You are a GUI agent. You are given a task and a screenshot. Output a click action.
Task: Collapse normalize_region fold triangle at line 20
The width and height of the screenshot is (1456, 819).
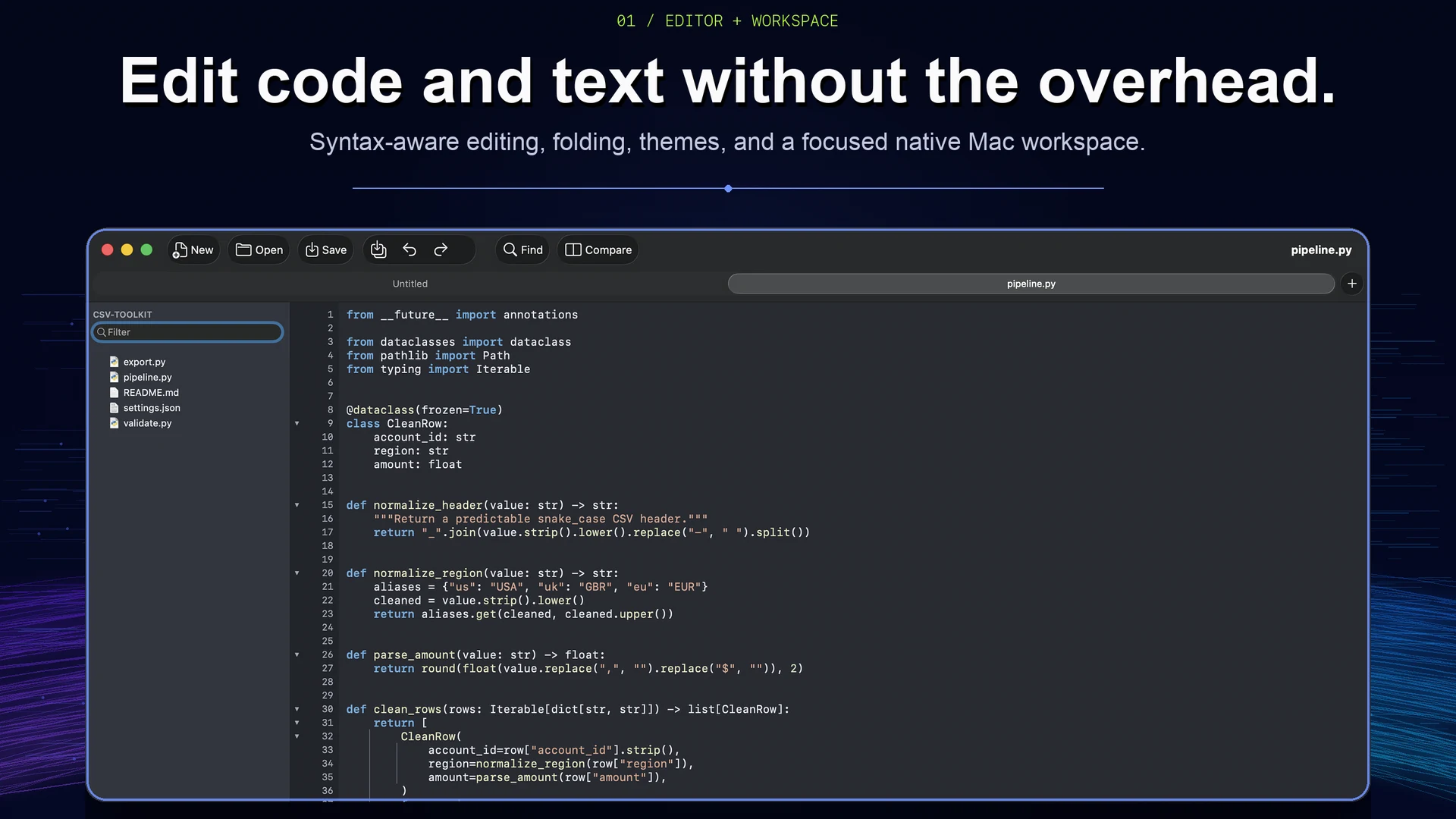pos(297,573)
